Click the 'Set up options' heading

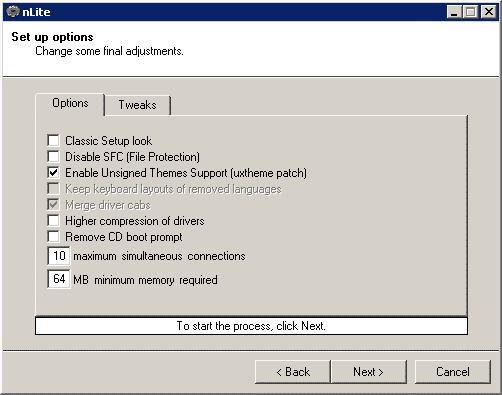(52, 37)
